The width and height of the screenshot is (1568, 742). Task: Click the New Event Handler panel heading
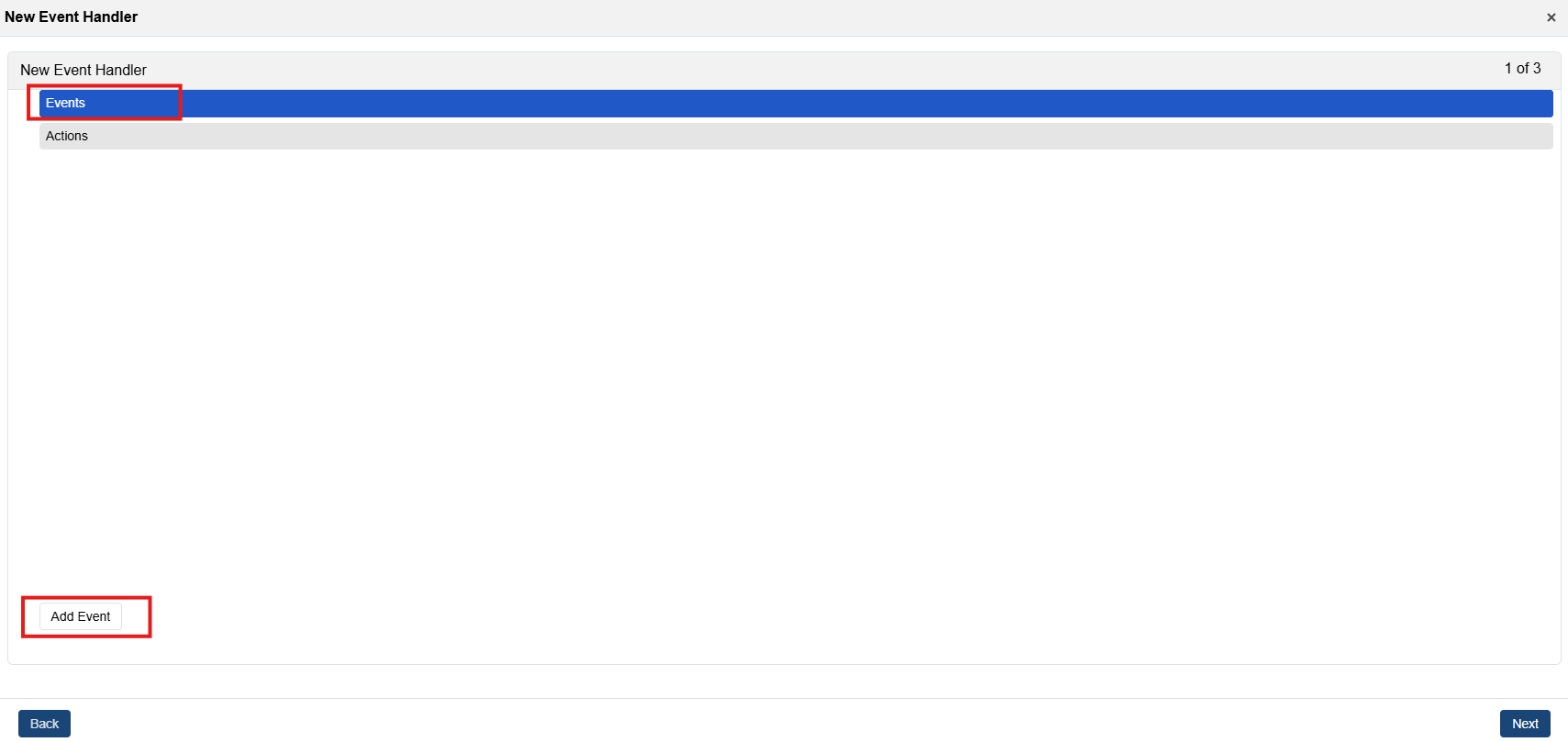(x=83, y=70)
